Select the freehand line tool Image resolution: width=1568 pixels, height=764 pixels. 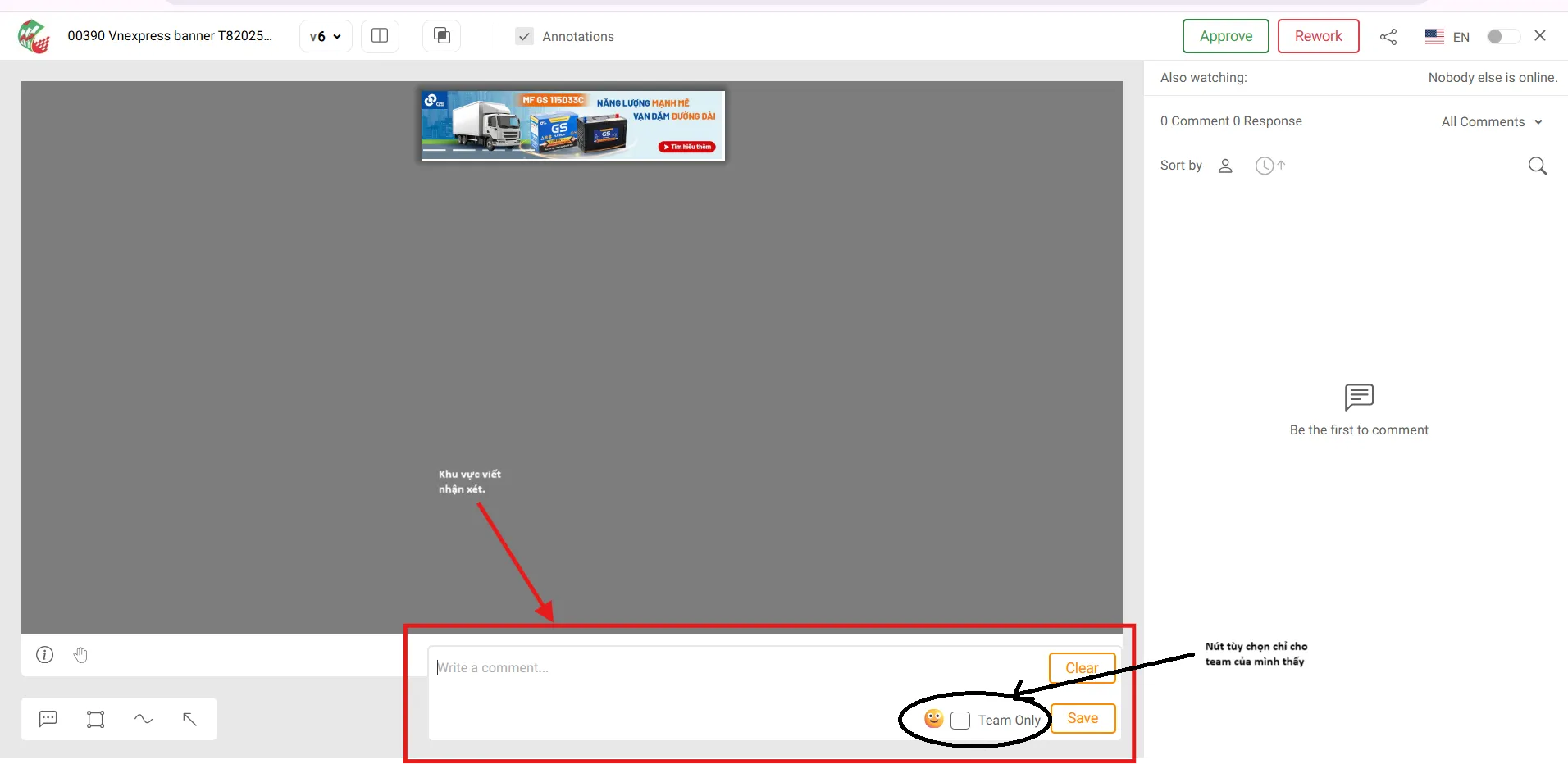click(144, 719)
